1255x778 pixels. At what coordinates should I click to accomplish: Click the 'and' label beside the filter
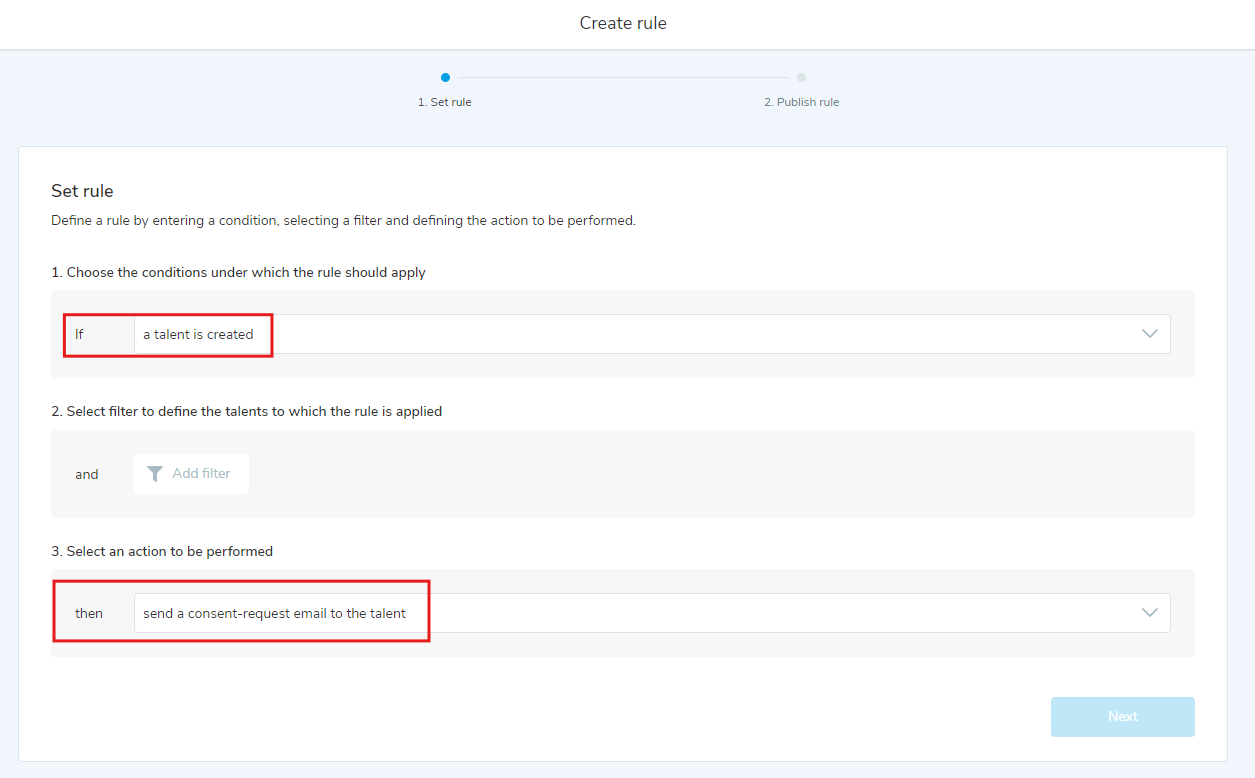pos(87,474)
